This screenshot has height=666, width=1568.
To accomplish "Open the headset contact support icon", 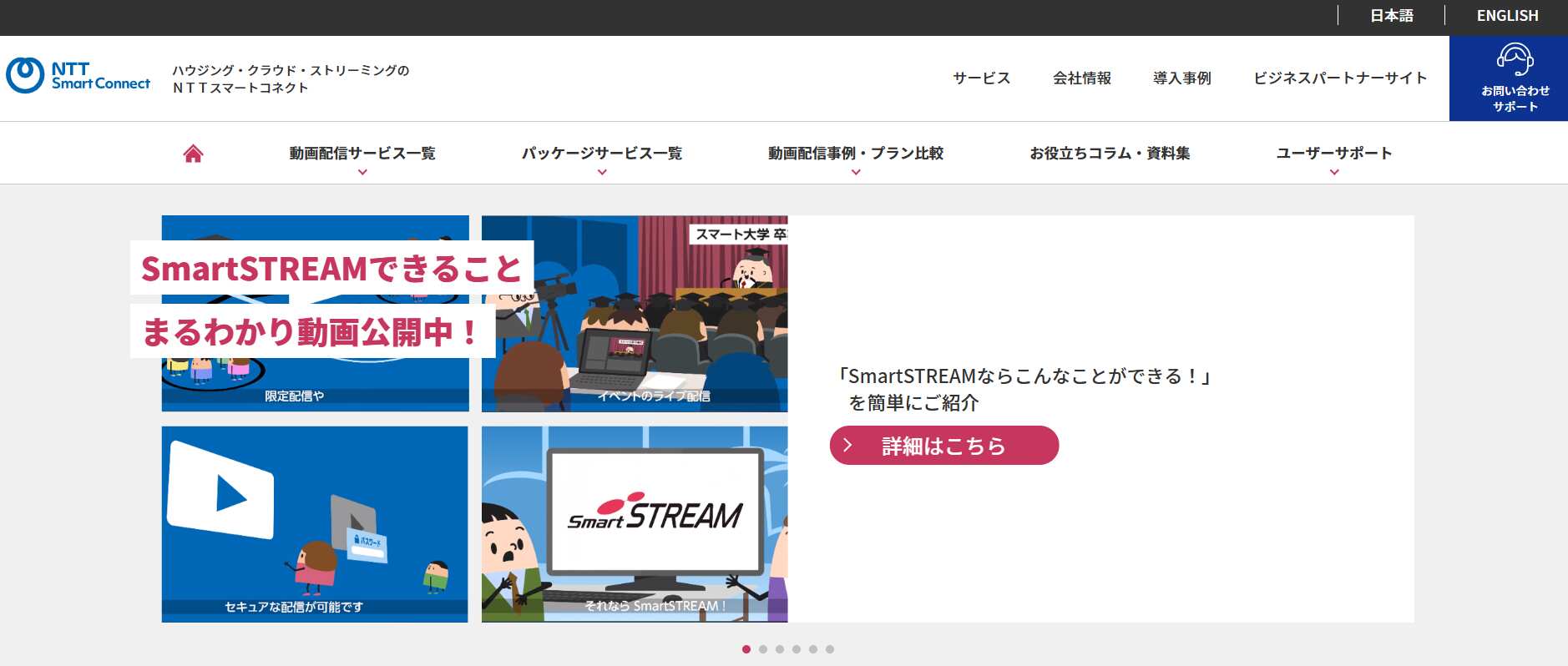I will coord(1515,59).
